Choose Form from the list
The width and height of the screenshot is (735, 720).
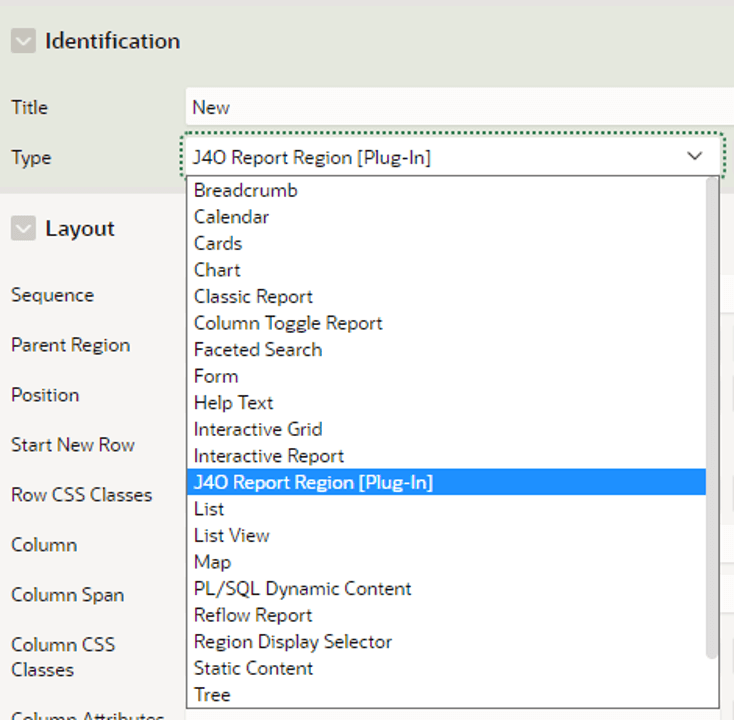pos(446,376)
